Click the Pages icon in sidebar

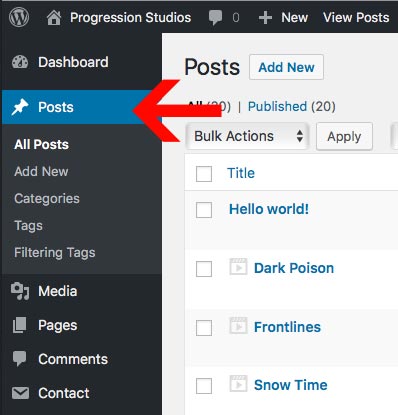coord(20,325)
